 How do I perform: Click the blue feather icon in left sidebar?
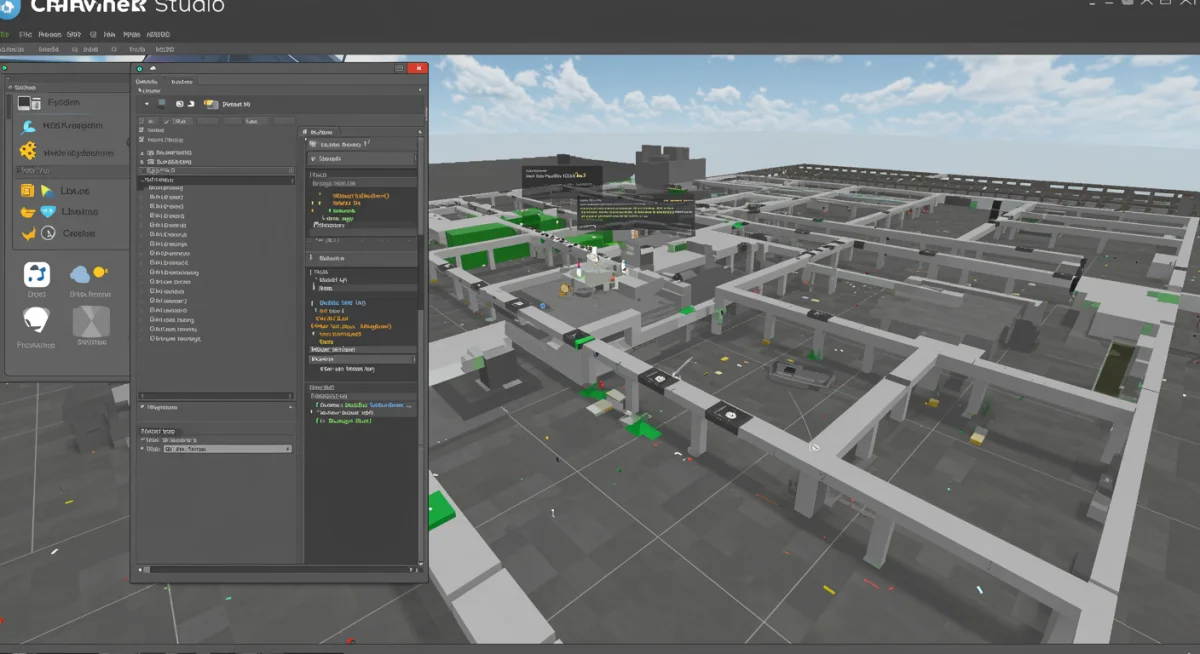click(x=27, y=127)
